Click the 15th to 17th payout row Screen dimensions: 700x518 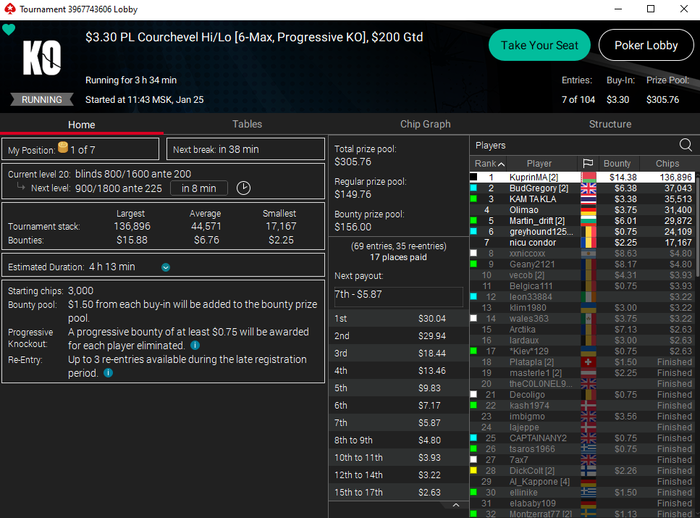click(x=399, y=492)
